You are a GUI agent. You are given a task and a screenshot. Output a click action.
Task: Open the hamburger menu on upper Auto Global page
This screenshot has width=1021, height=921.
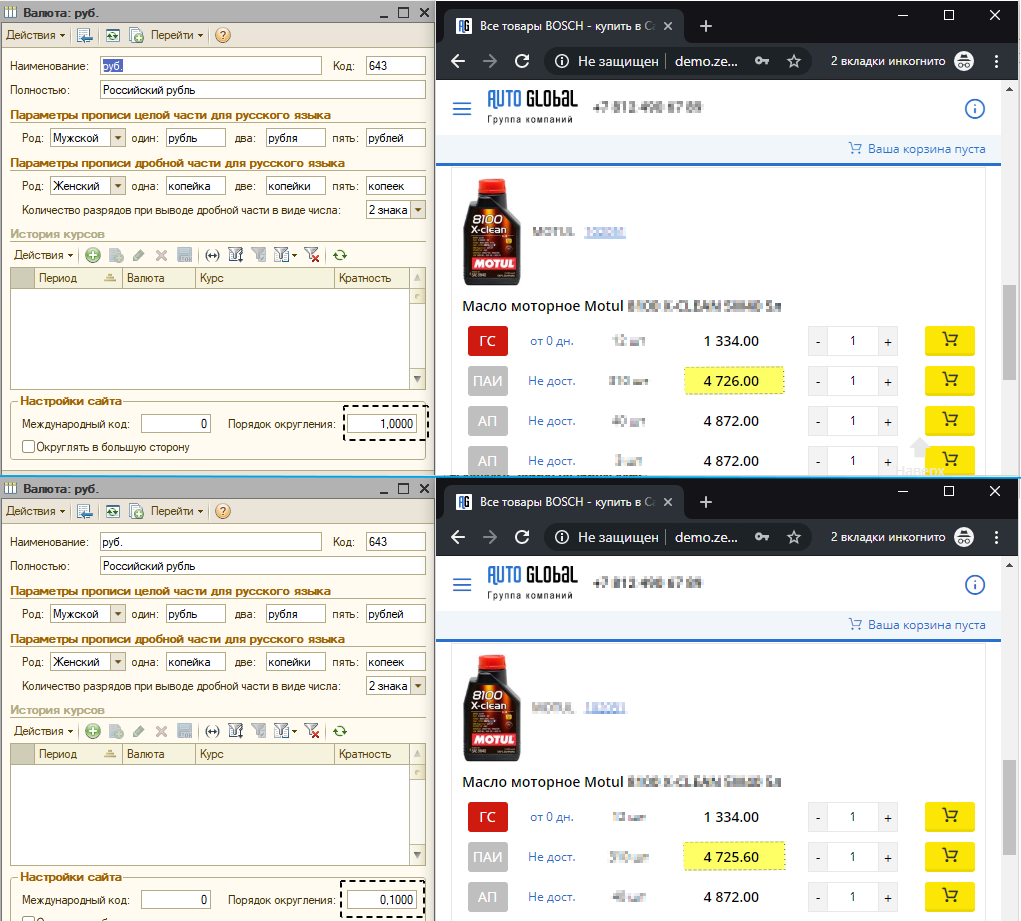[462, 109]
